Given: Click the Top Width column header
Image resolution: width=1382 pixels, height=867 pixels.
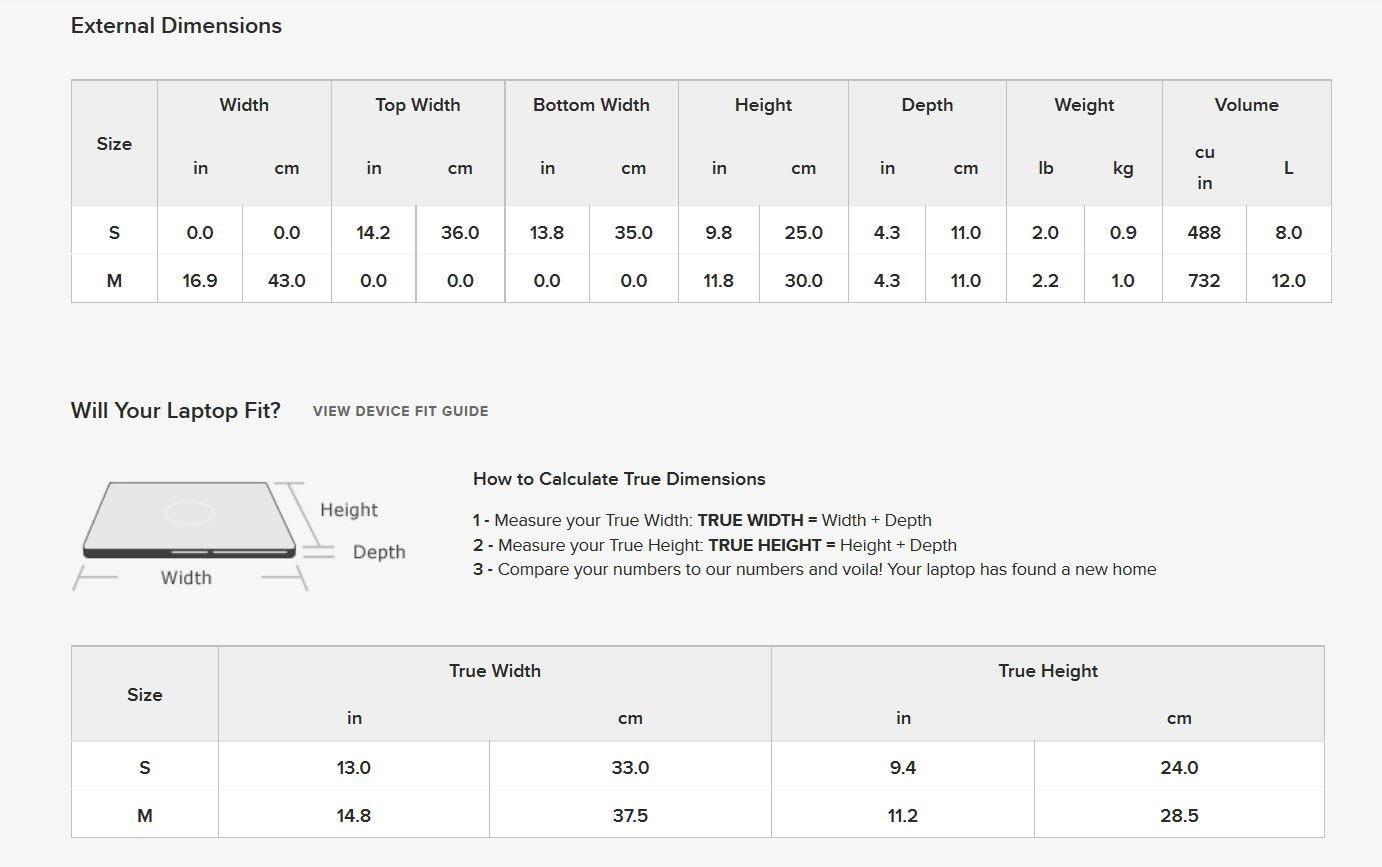Looking at the screenshot, I should [417, 105].
